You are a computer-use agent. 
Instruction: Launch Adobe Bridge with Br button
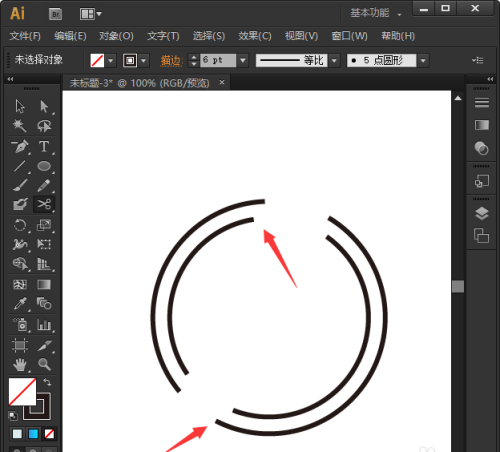(x=55, y=14)
